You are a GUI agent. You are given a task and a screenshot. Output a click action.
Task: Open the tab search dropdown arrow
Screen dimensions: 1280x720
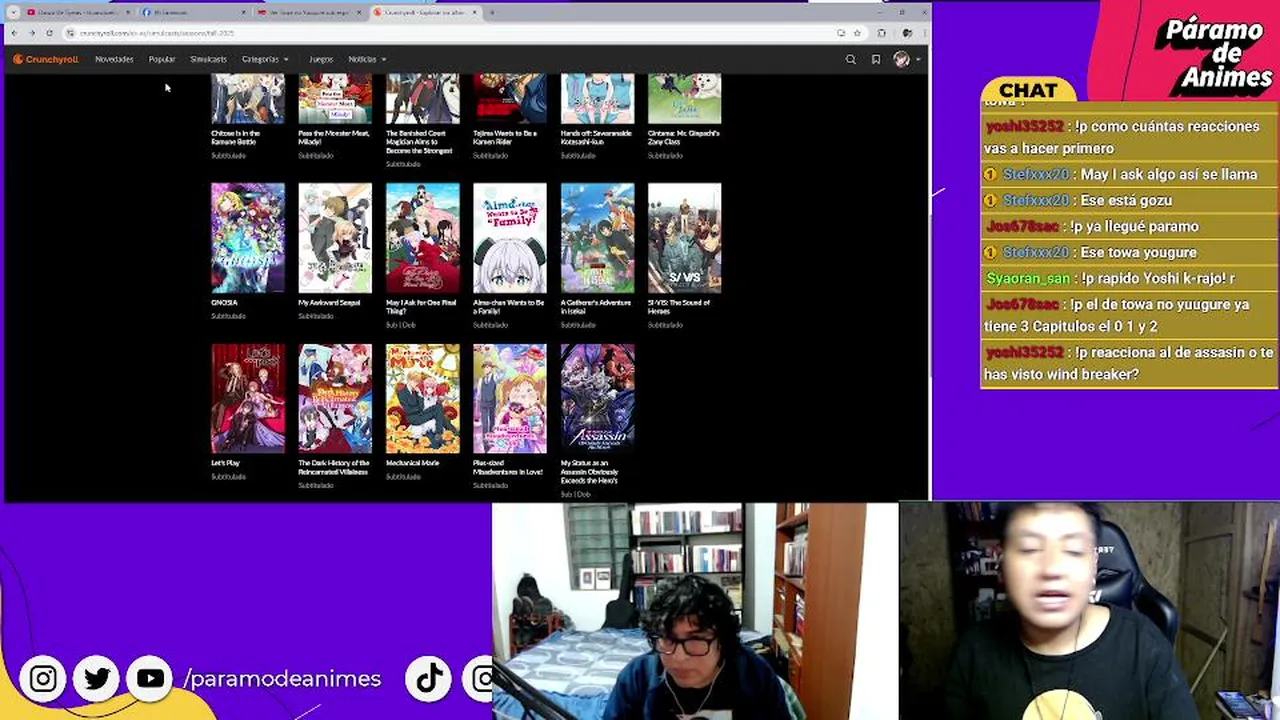tap(12, 12)
